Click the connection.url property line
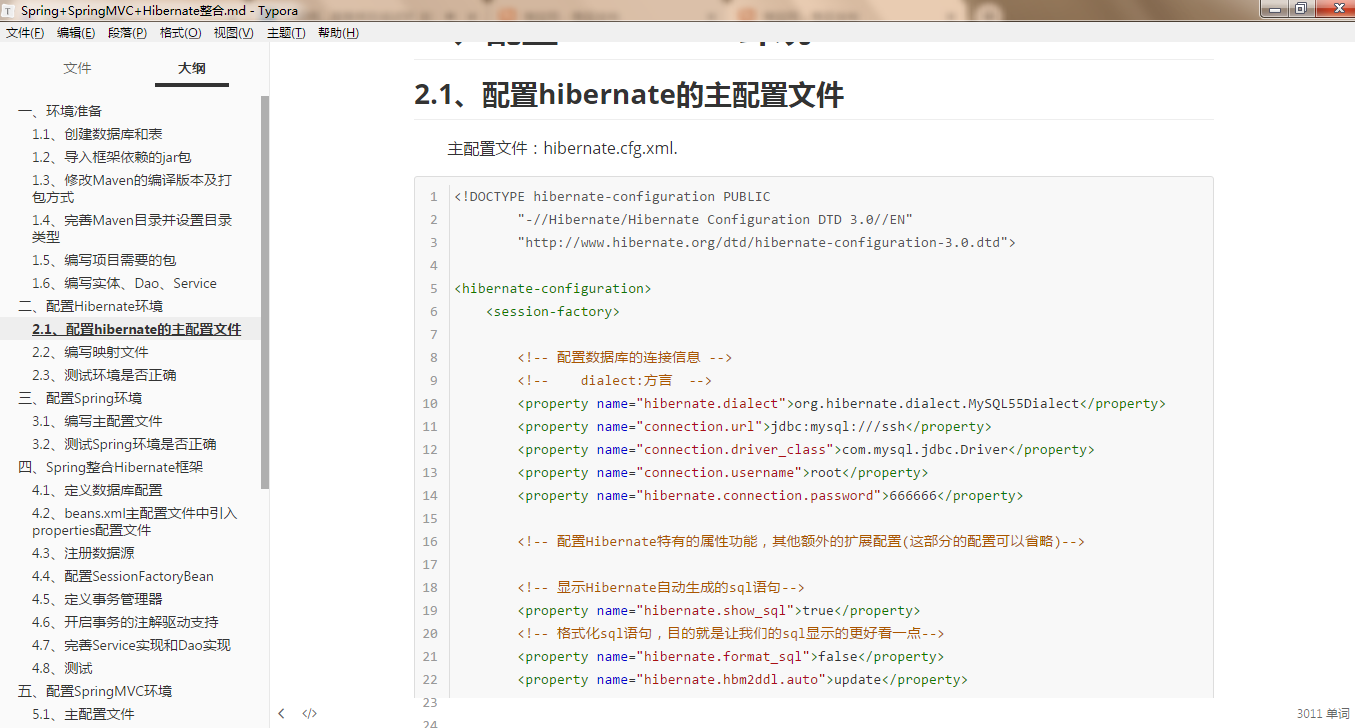 [x=755, y=427]
